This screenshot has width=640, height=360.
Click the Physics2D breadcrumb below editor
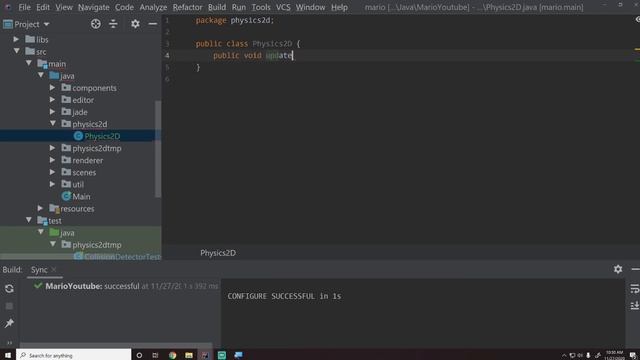coord(218,253)
